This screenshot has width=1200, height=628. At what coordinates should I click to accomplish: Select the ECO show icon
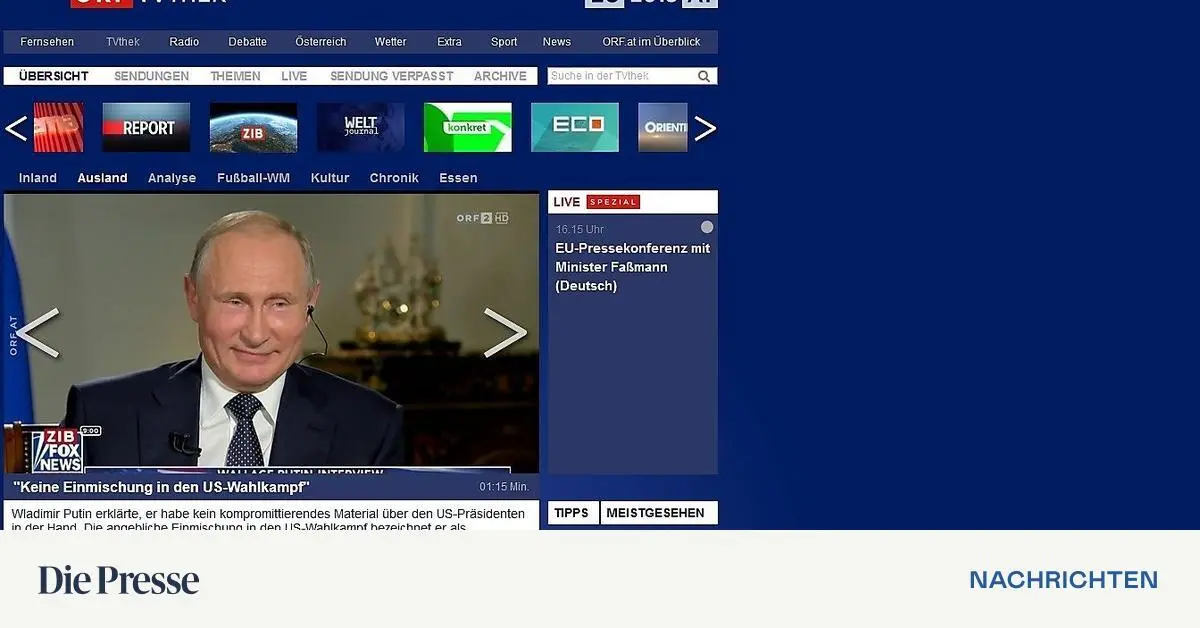(574, 127)
